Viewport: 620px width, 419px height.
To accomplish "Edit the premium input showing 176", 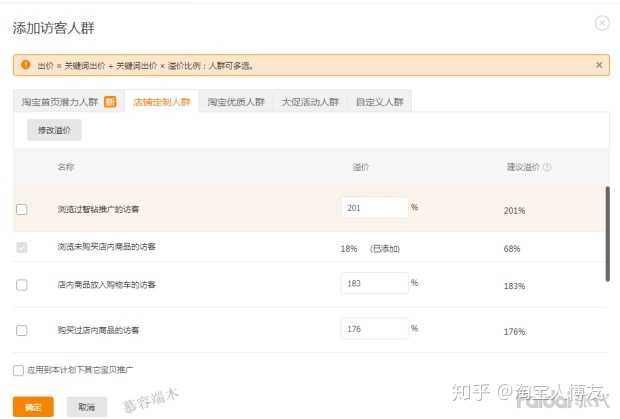I will coord(374,328).
